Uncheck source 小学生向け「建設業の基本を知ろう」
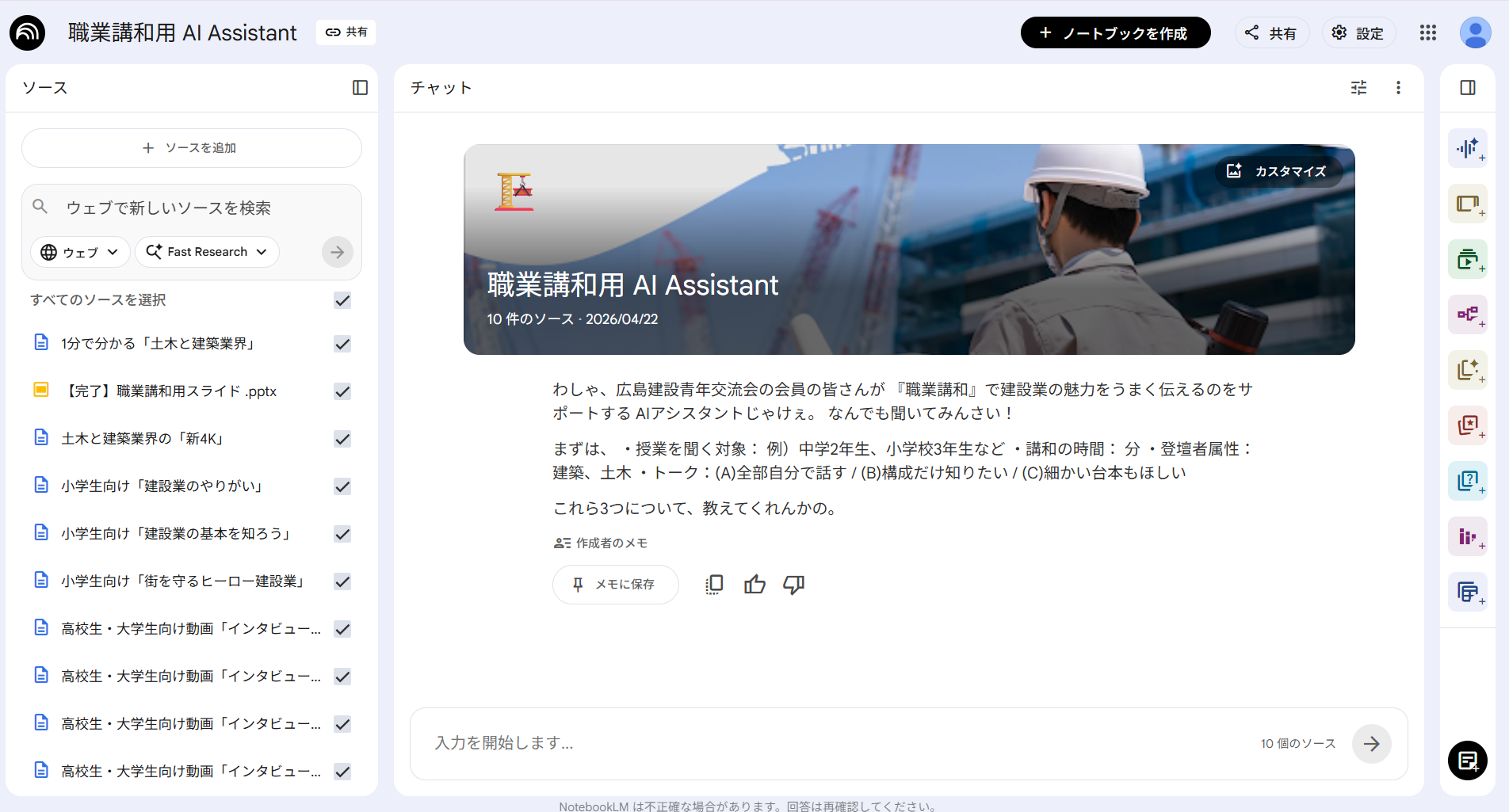The image size is (1509, 812). (342, 534)
